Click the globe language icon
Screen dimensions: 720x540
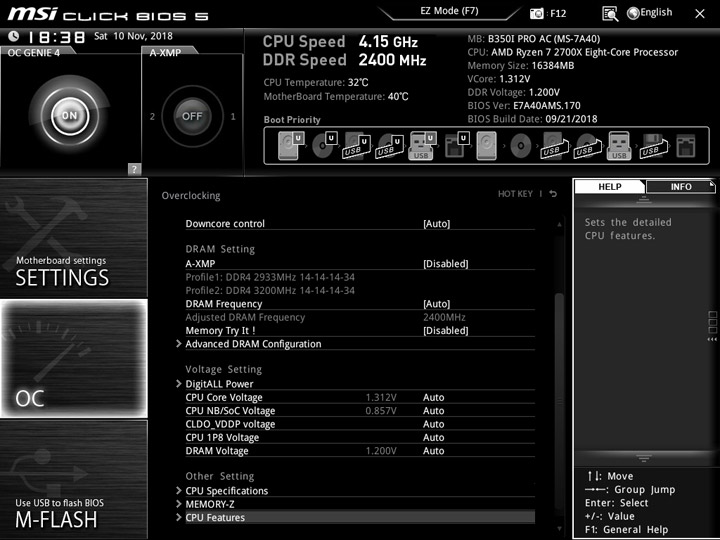[x=633, y=13]
